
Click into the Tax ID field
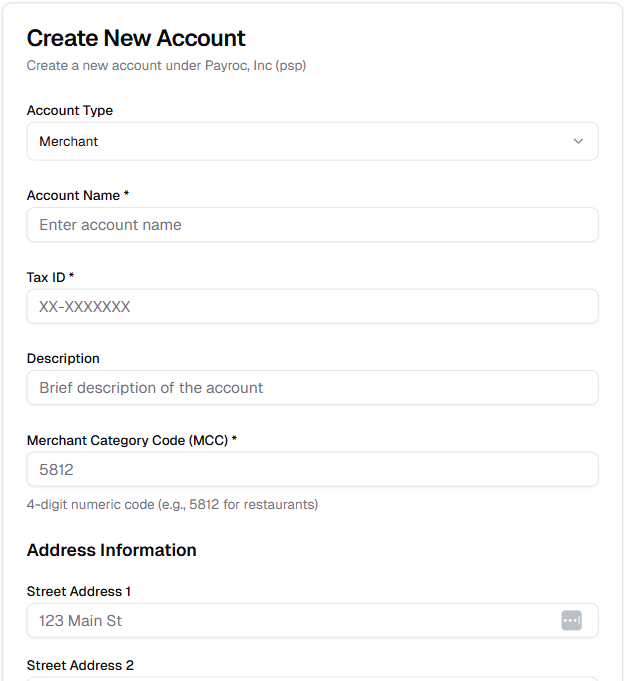click(x=312, y=307)
